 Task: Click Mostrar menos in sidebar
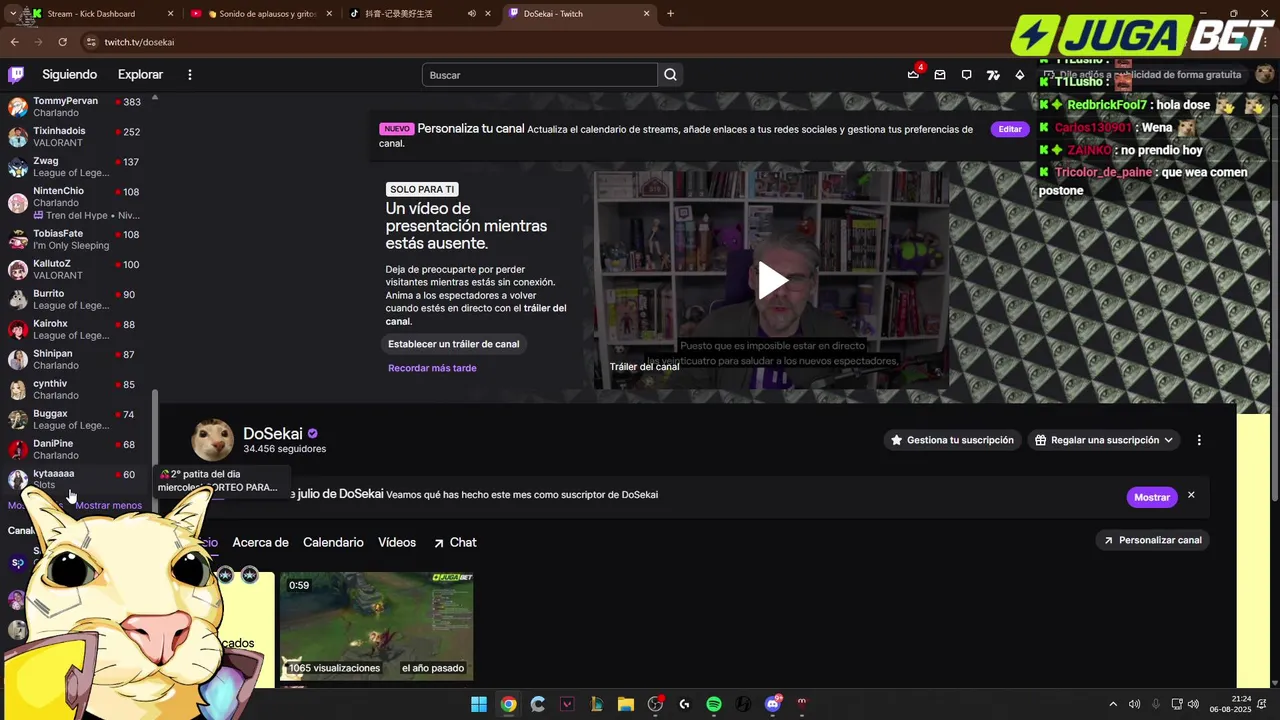point(108,506)
